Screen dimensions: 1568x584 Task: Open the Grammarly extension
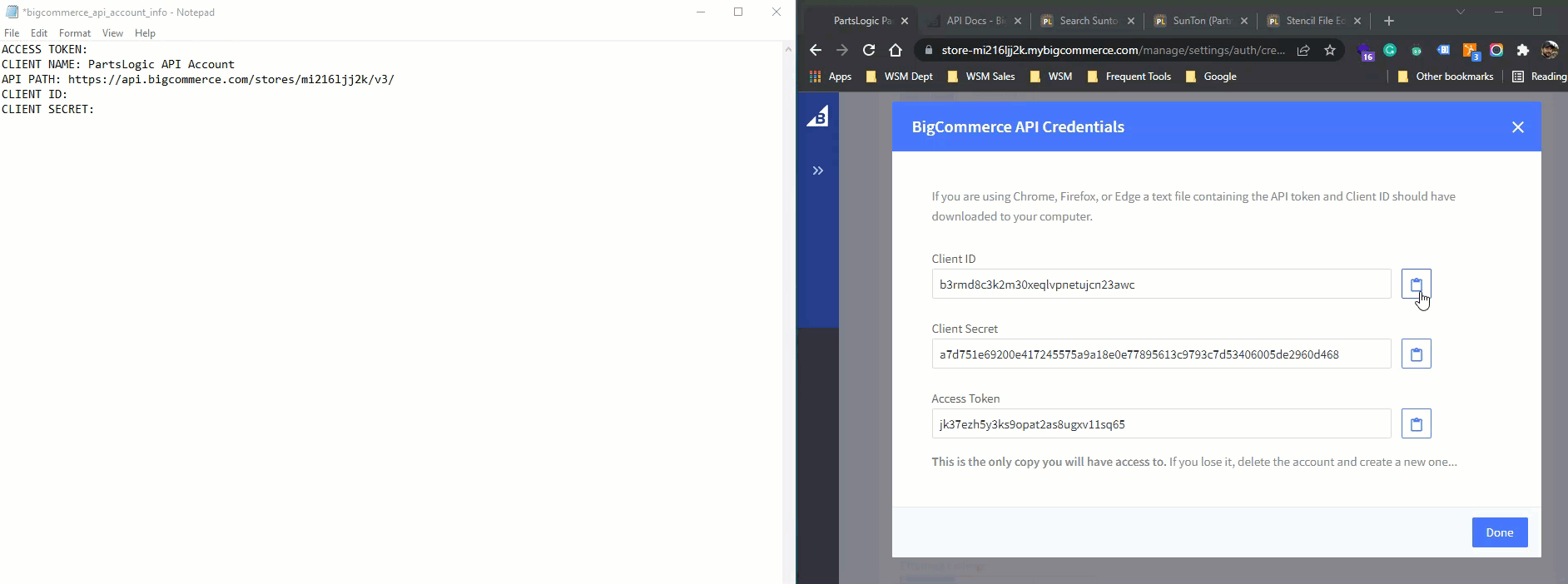coord(1390,50)
